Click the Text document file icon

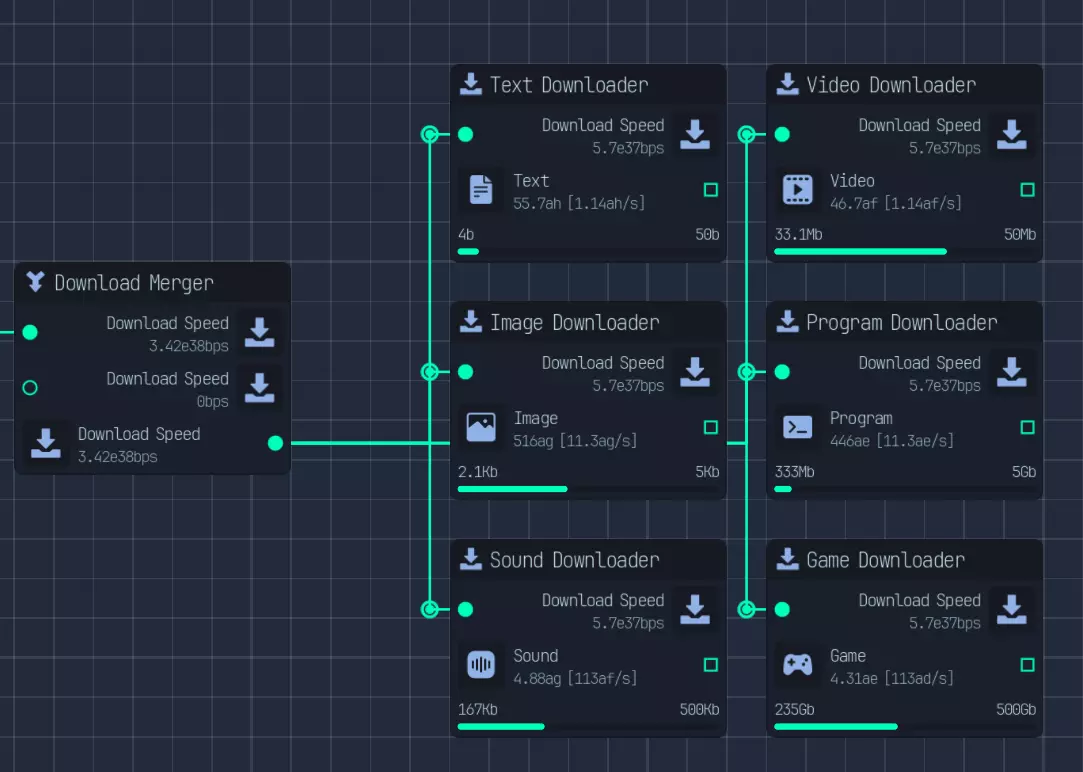pyautogui.click(x=481, y=190)
